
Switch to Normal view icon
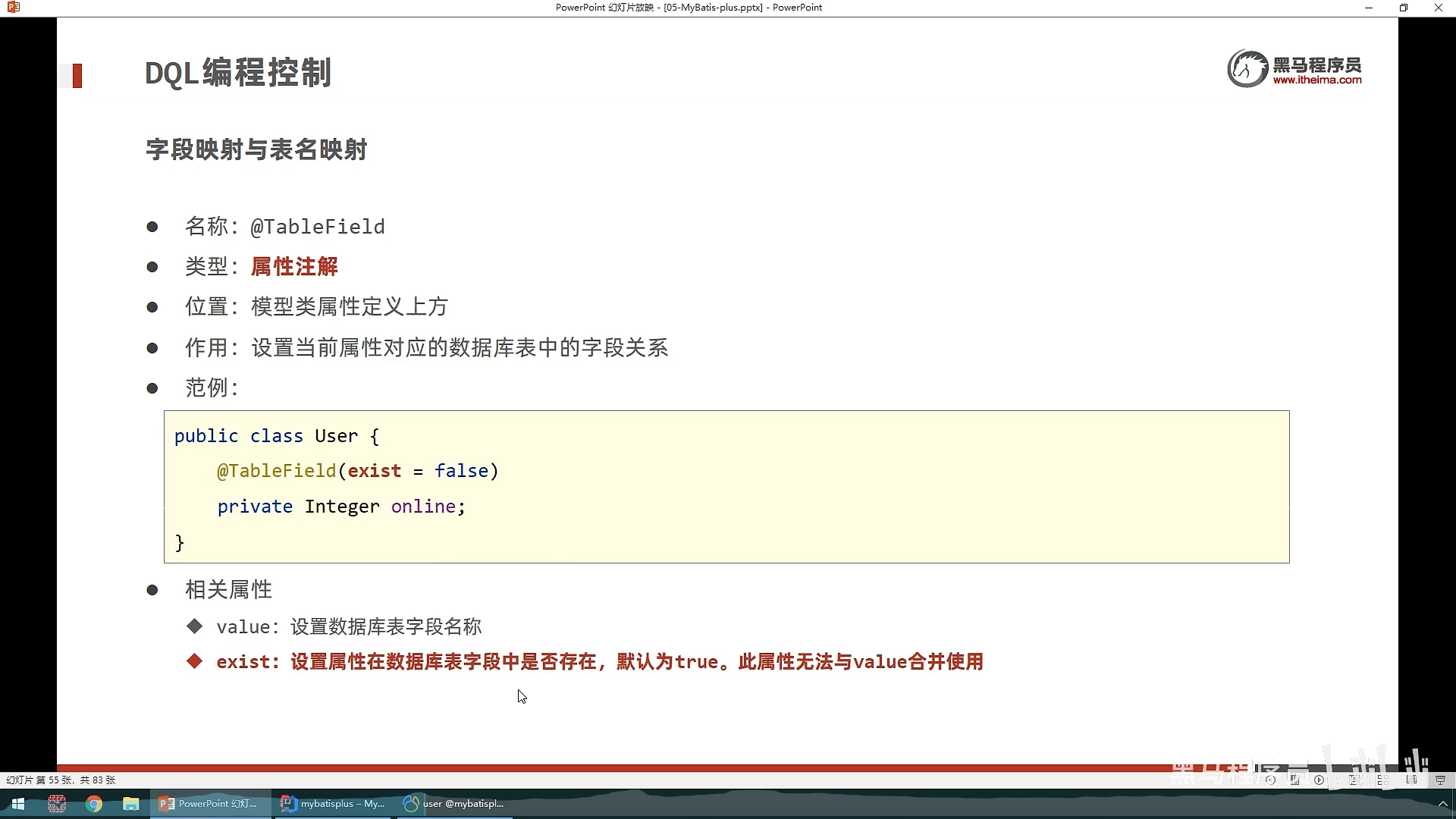(1354, 780)
